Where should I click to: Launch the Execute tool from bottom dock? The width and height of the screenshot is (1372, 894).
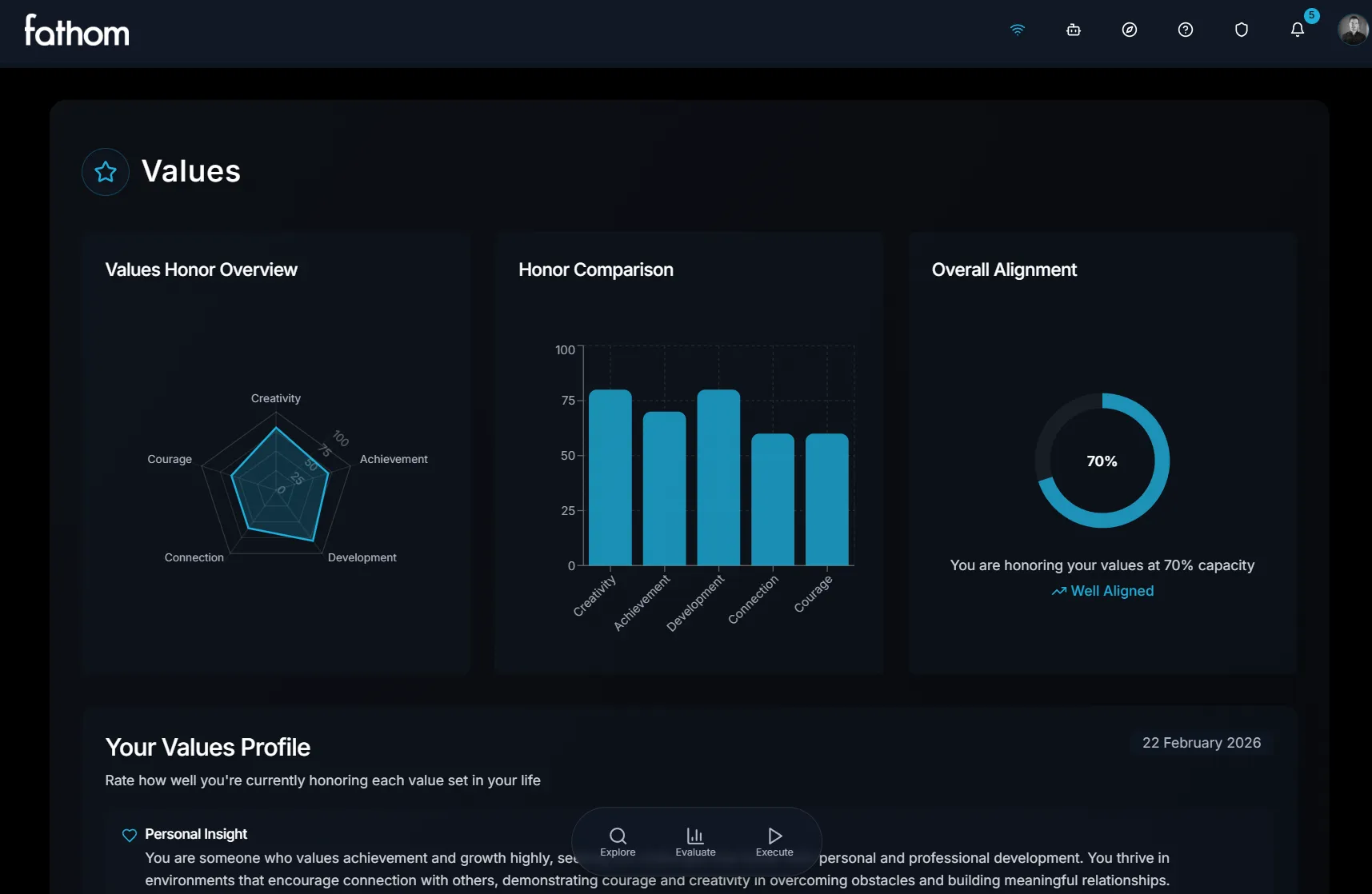click(773, 840)
